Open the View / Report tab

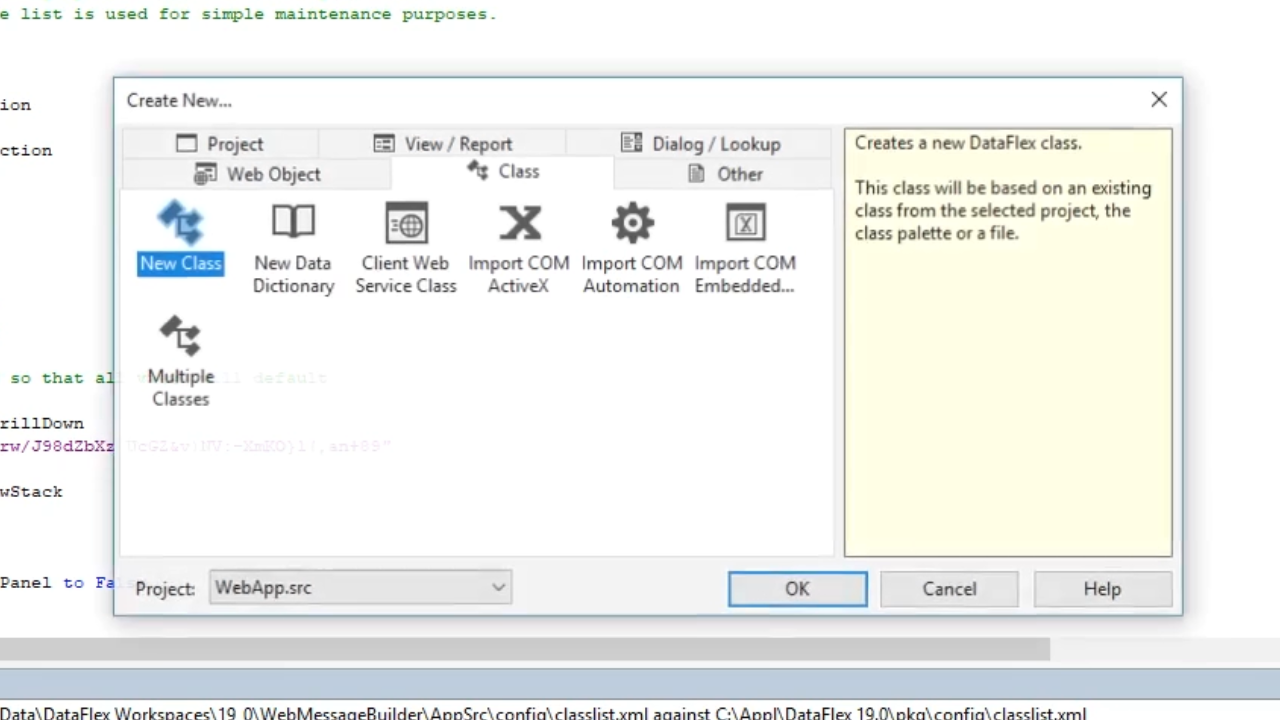[x=443, y=144]
